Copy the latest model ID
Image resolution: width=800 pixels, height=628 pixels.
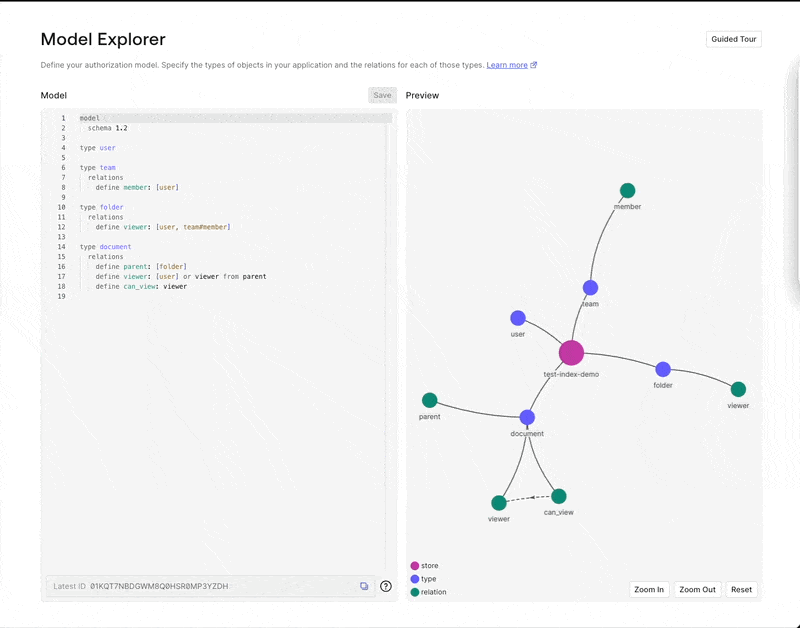(364, 586)
